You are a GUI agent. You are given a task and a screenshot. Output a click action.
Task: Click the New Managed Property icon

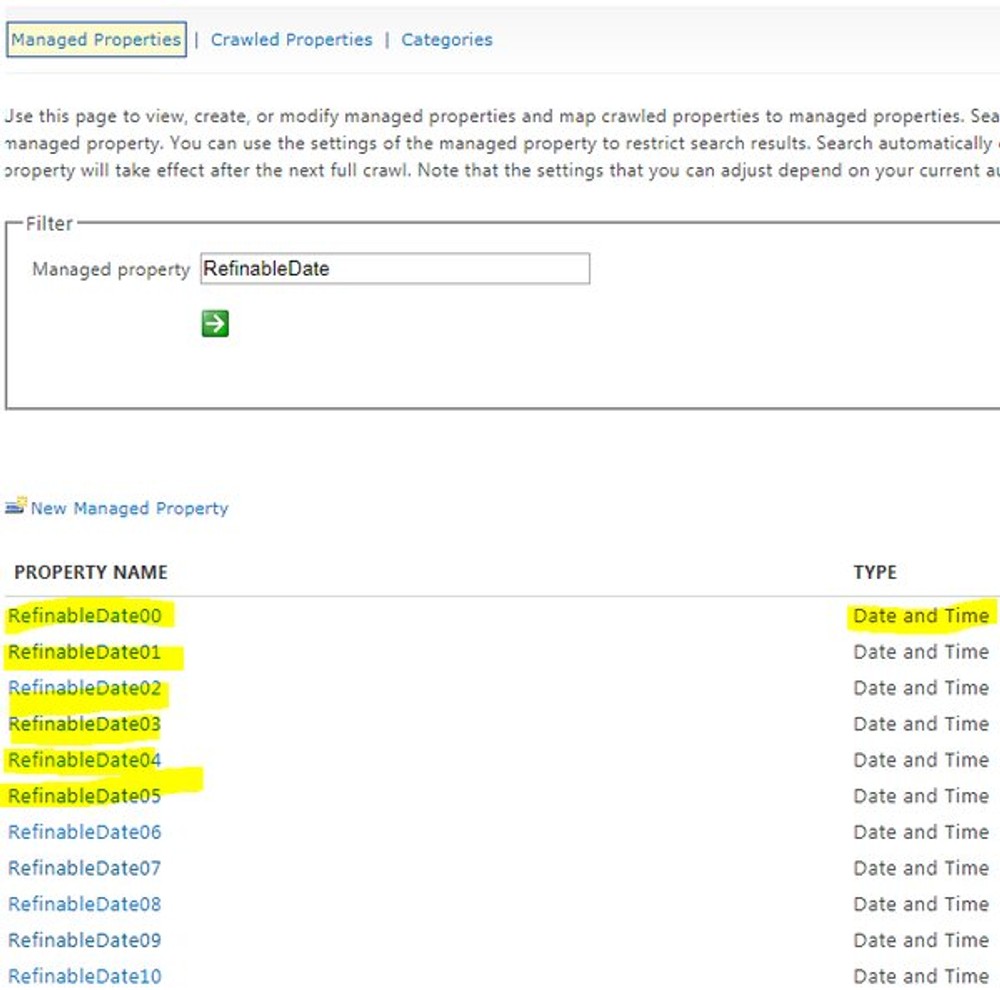(15, 507)
